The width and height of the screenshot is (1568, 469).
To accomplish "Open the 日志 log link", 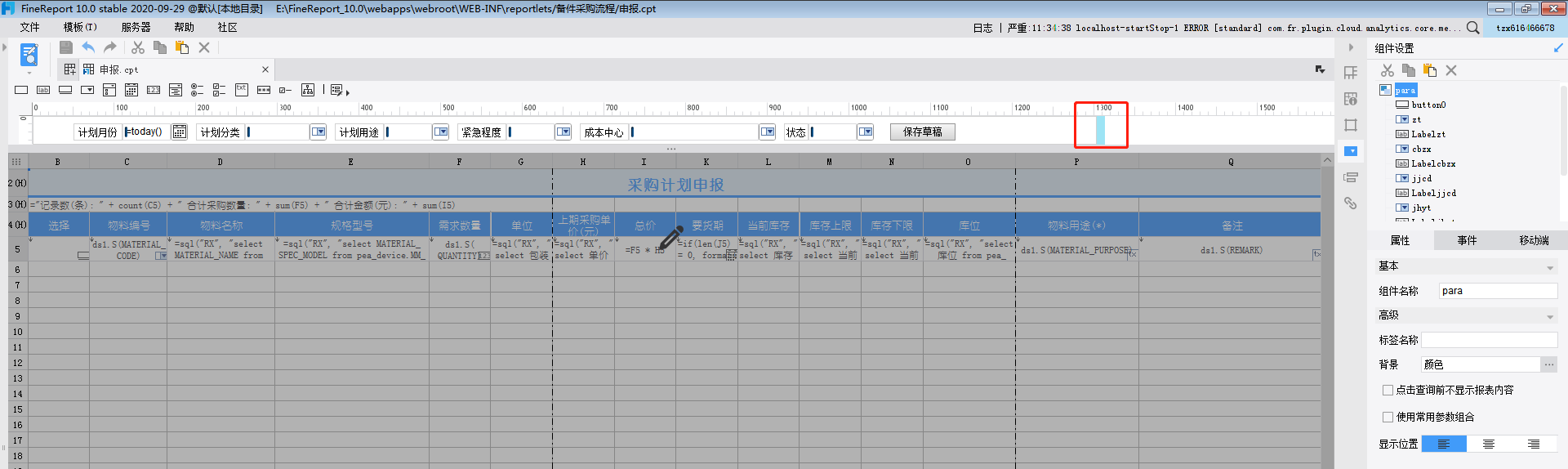I will pyautogui.click(x=982, y=28).
